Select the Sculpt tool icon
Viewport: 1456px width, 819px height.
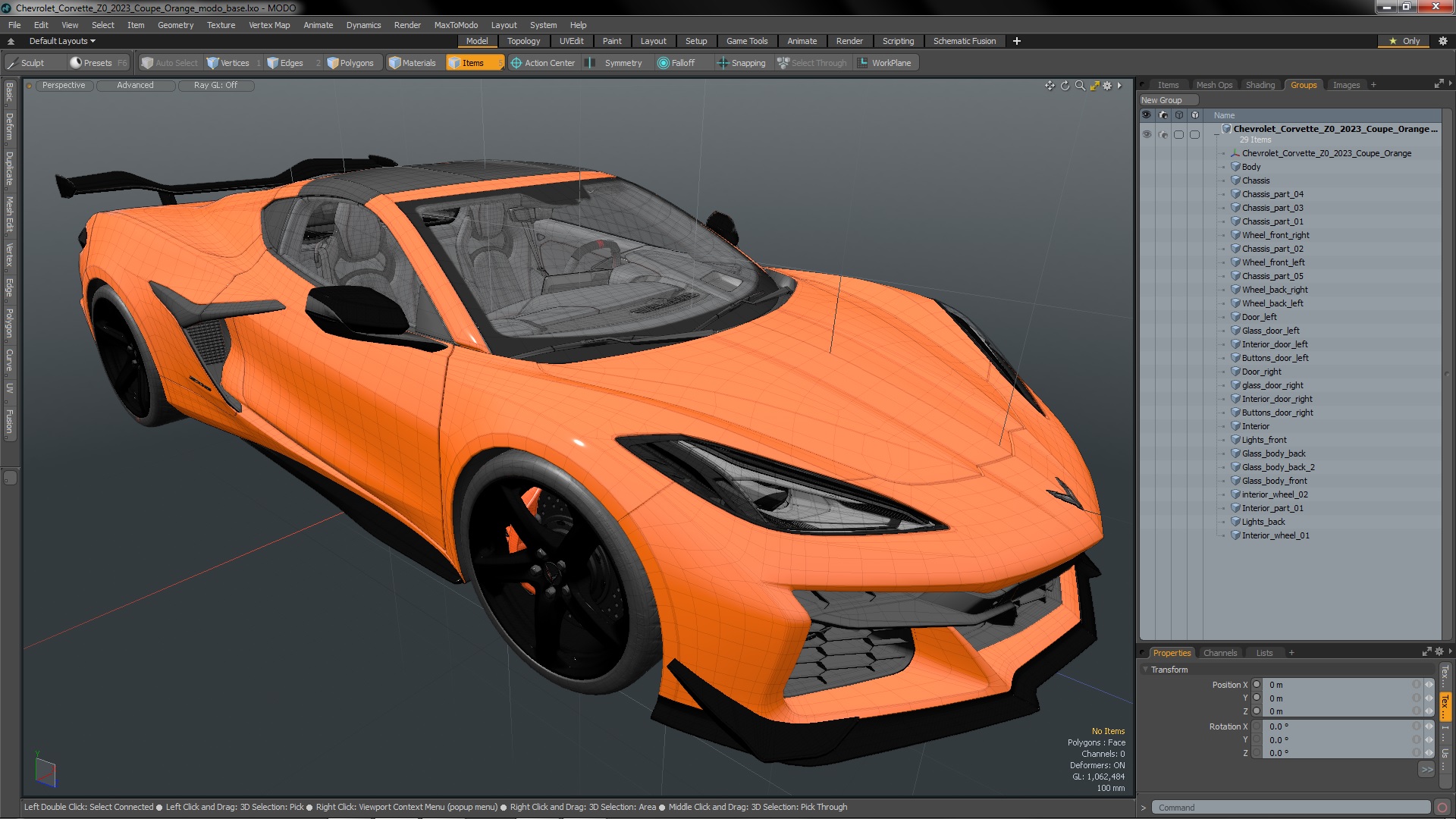click(13, 63)
